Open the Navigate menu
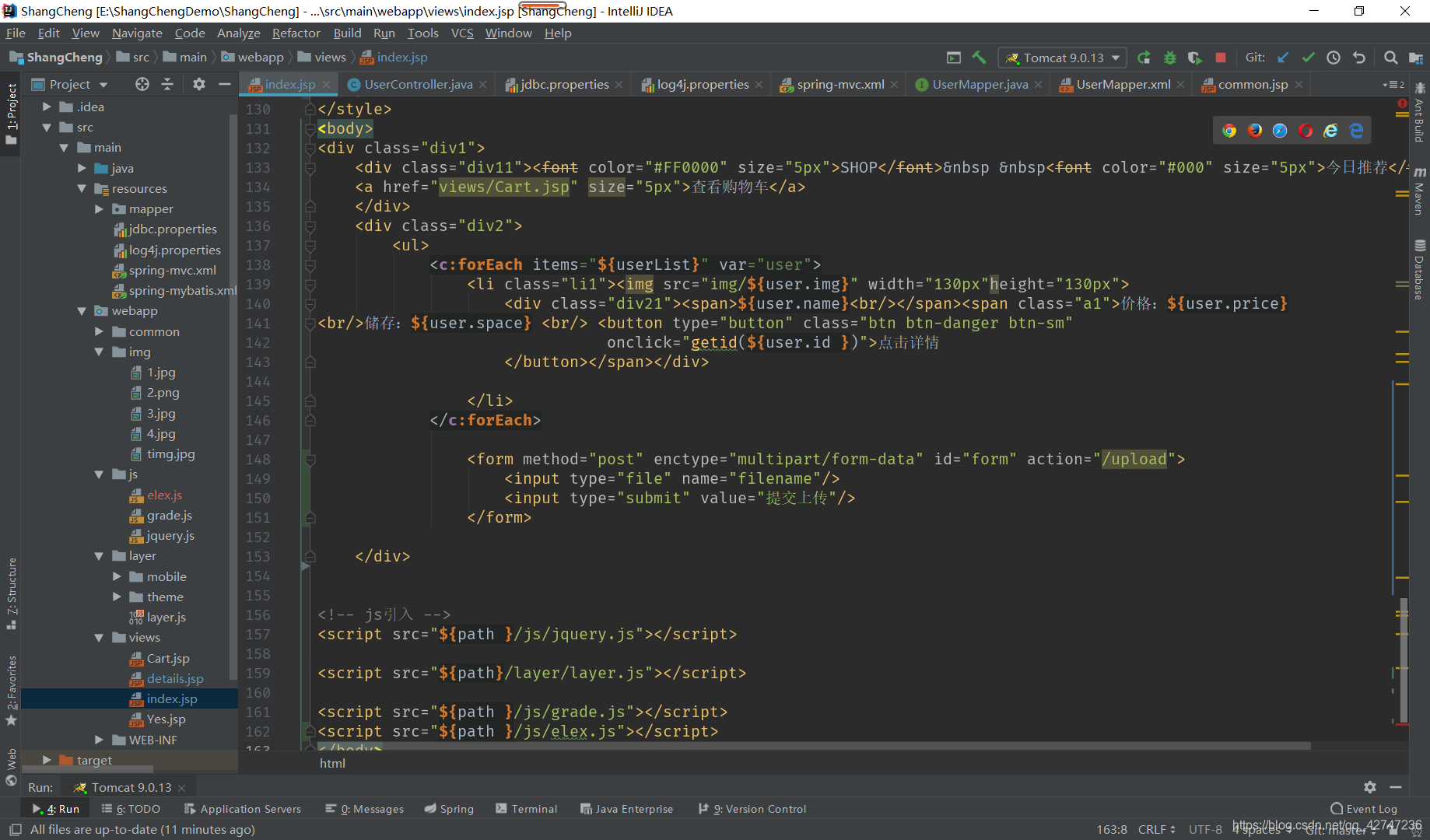Screen dimensions: 1430x840 tap(137, 33)
